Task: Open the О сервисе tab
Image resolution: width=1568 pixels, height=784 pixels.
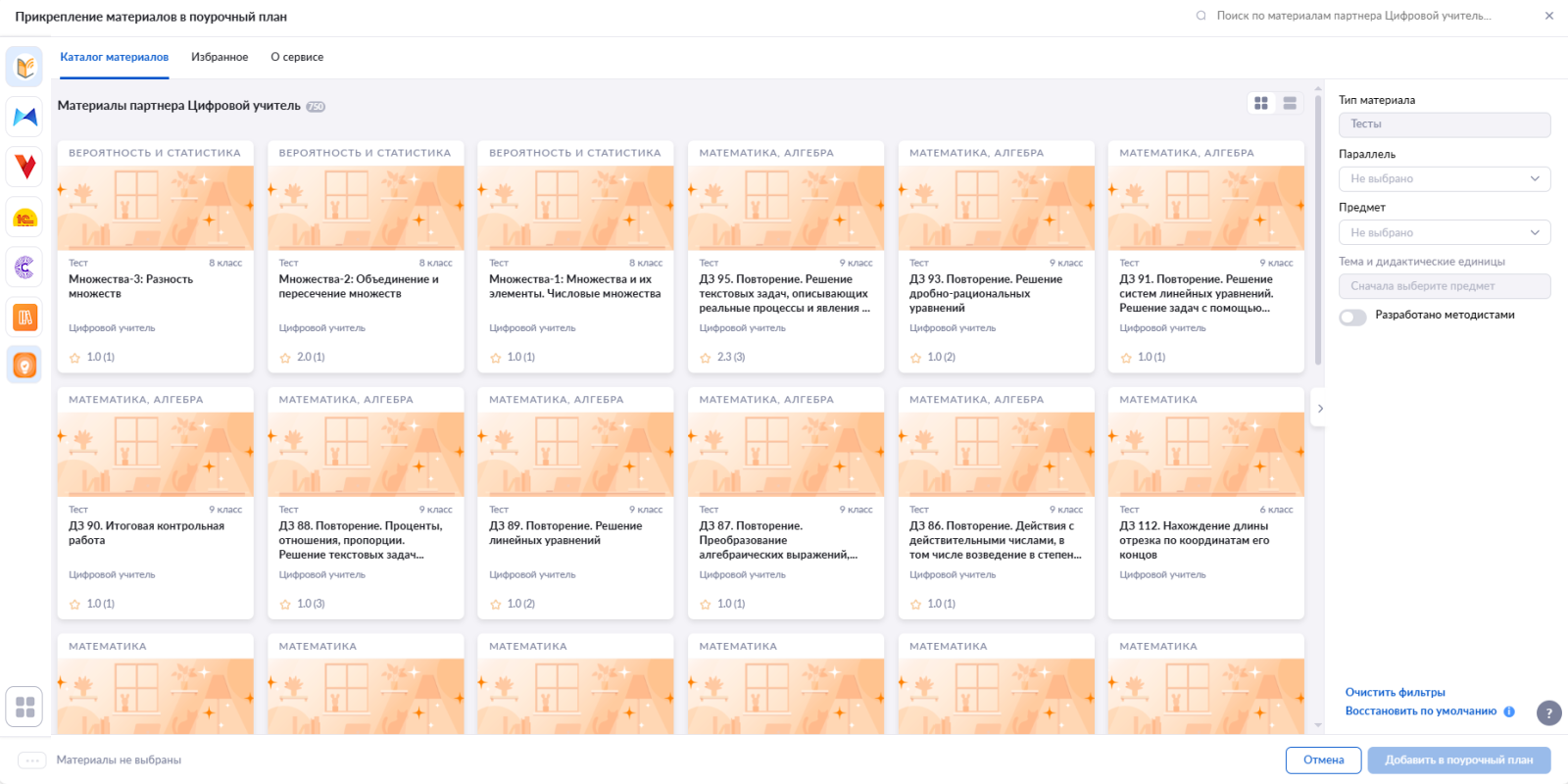Action: [297, 57]
